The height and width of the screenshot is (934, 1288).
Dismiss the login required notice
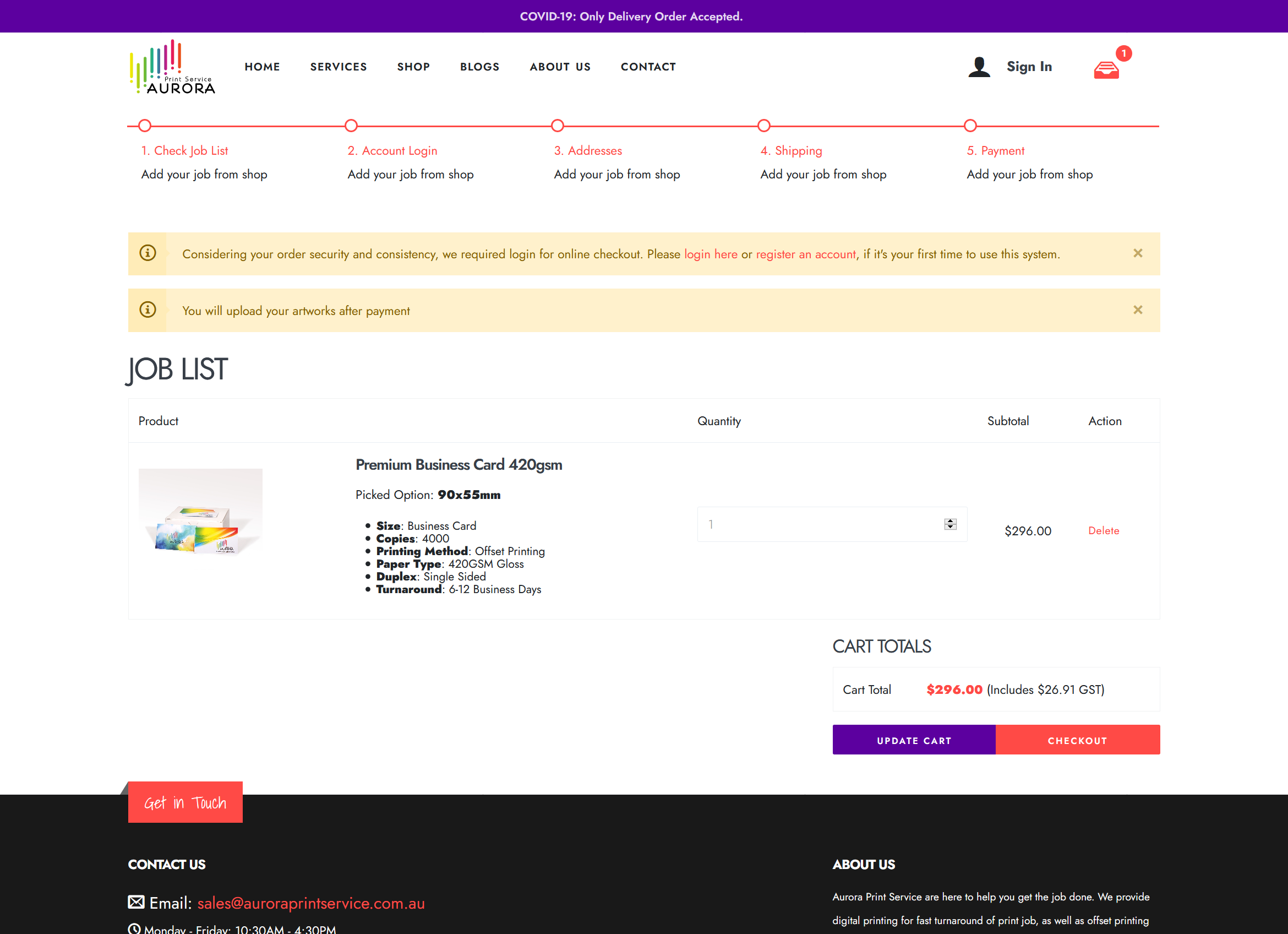click(1138, 253)
